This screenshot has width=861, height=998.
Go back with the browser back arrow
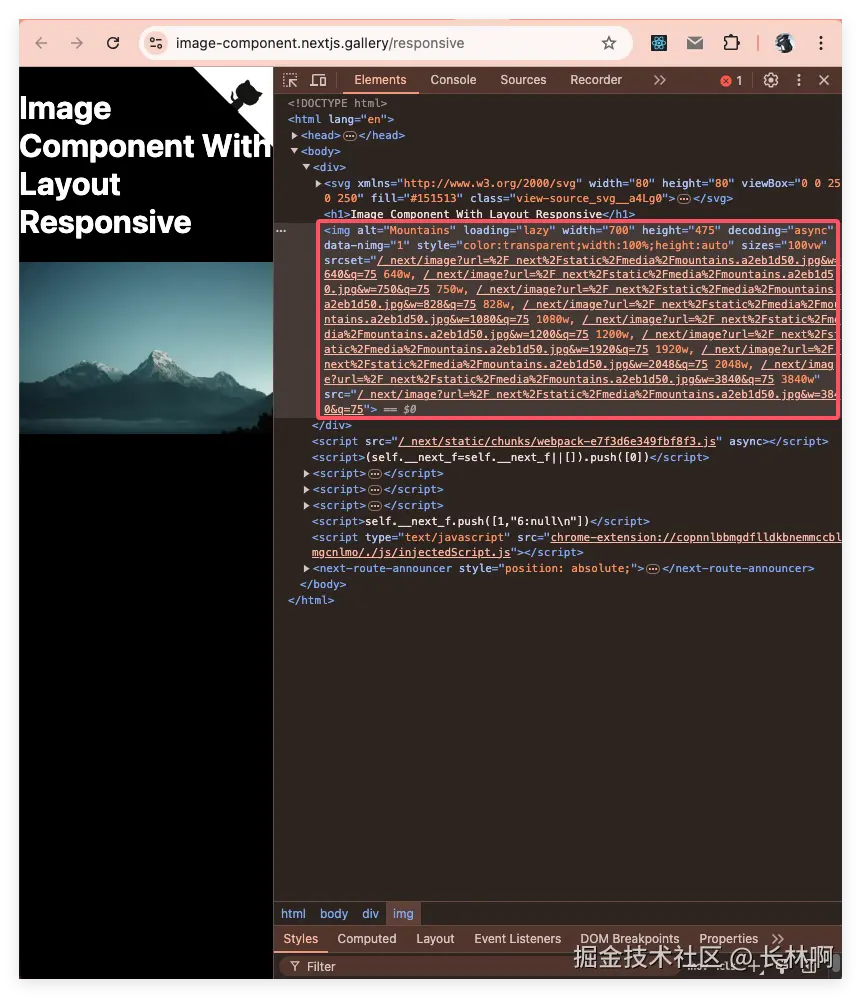click(x=41, y=43)
